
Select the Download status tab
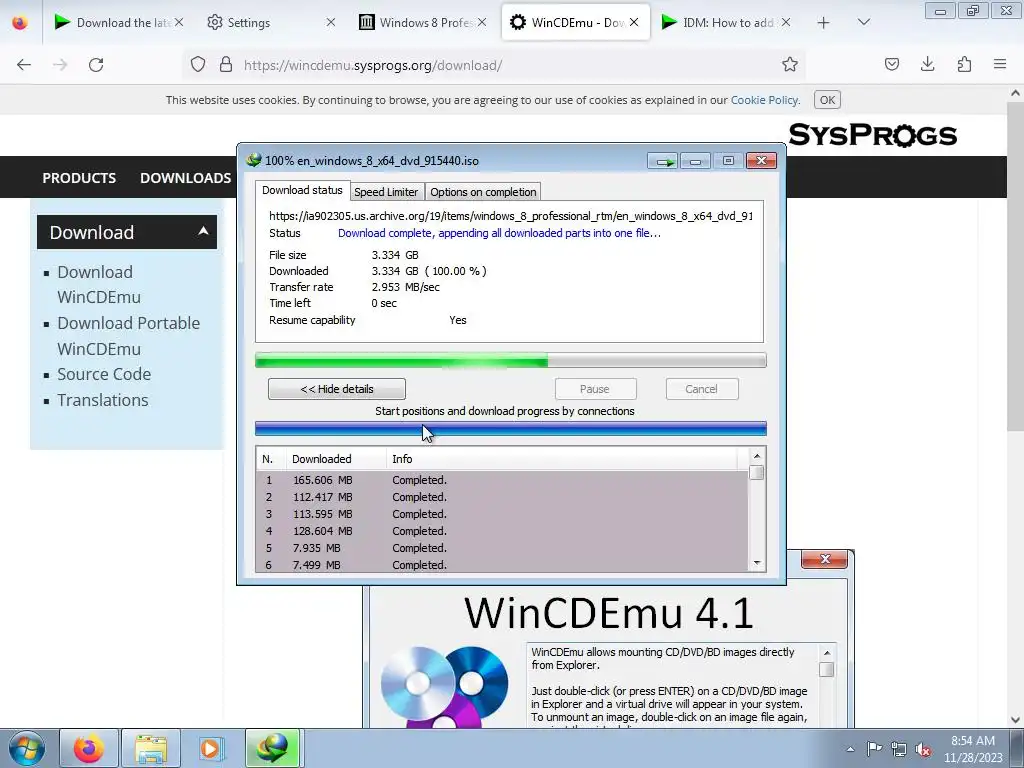point(302,190)
